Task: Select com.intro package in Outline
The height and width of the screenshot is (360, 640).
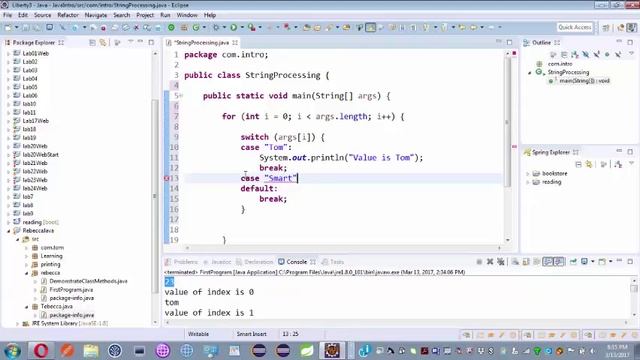Action: tap(560, 64)
